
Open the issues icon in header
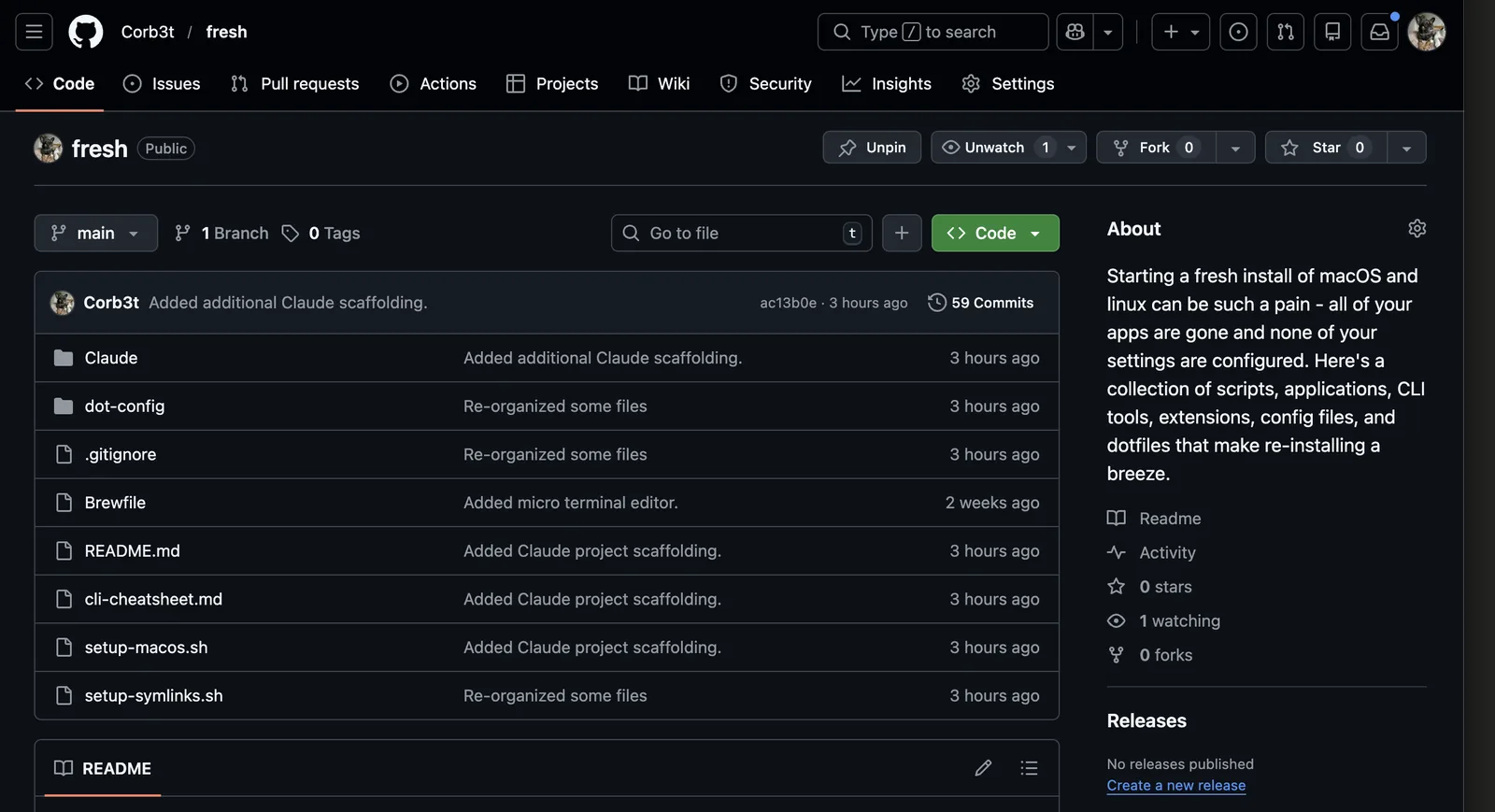click(x=1238, y=32)
